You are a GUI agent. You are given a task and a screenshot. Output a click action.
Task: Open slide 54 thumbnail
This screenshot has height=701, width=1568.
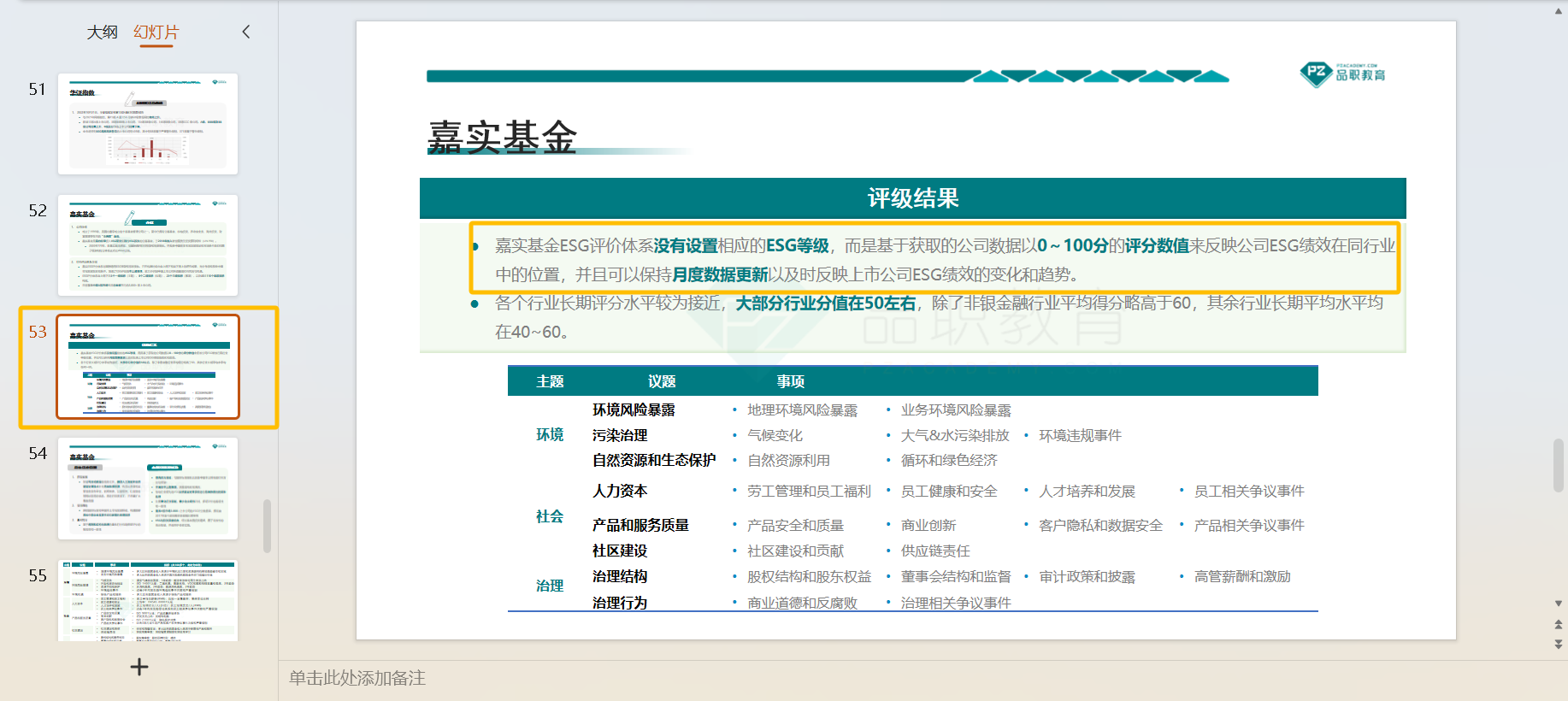148,488
